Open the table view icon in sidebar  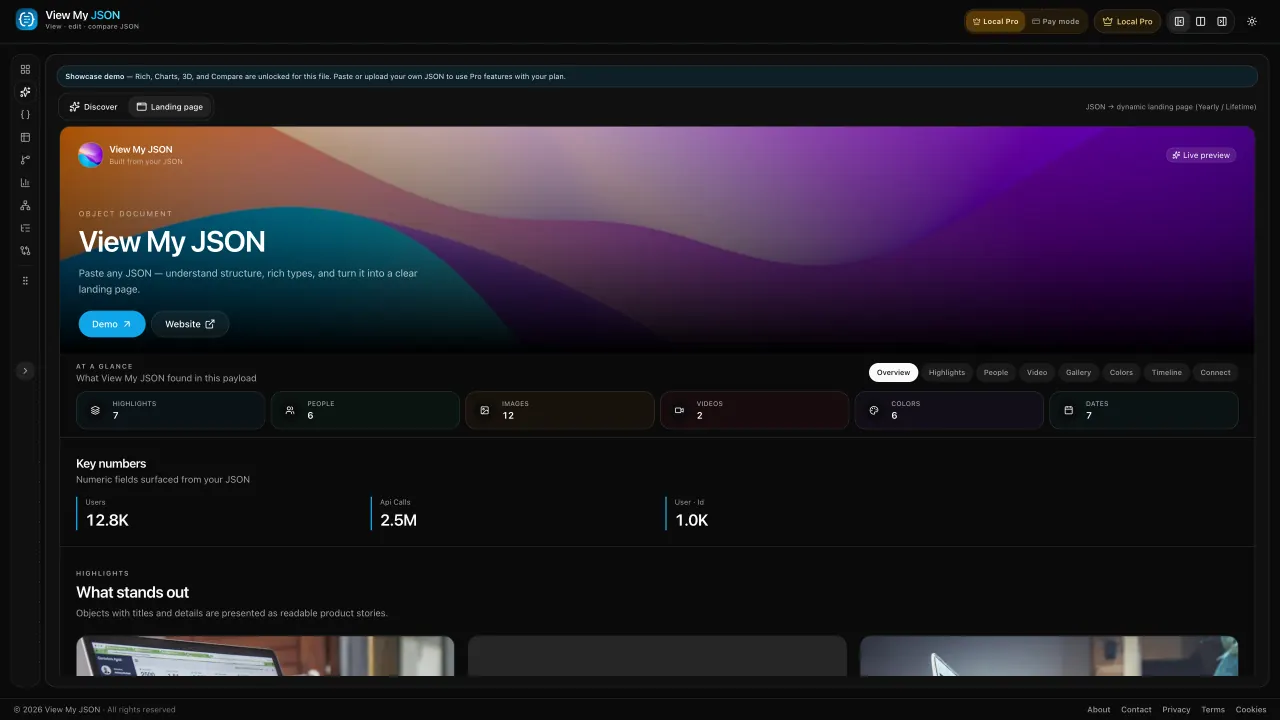(x=25, y=137)
